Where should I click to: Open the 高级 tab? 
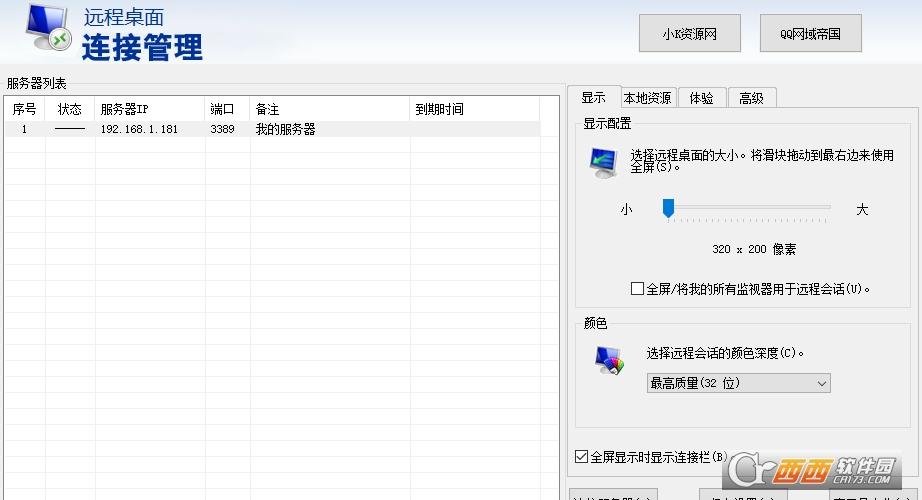751,98
